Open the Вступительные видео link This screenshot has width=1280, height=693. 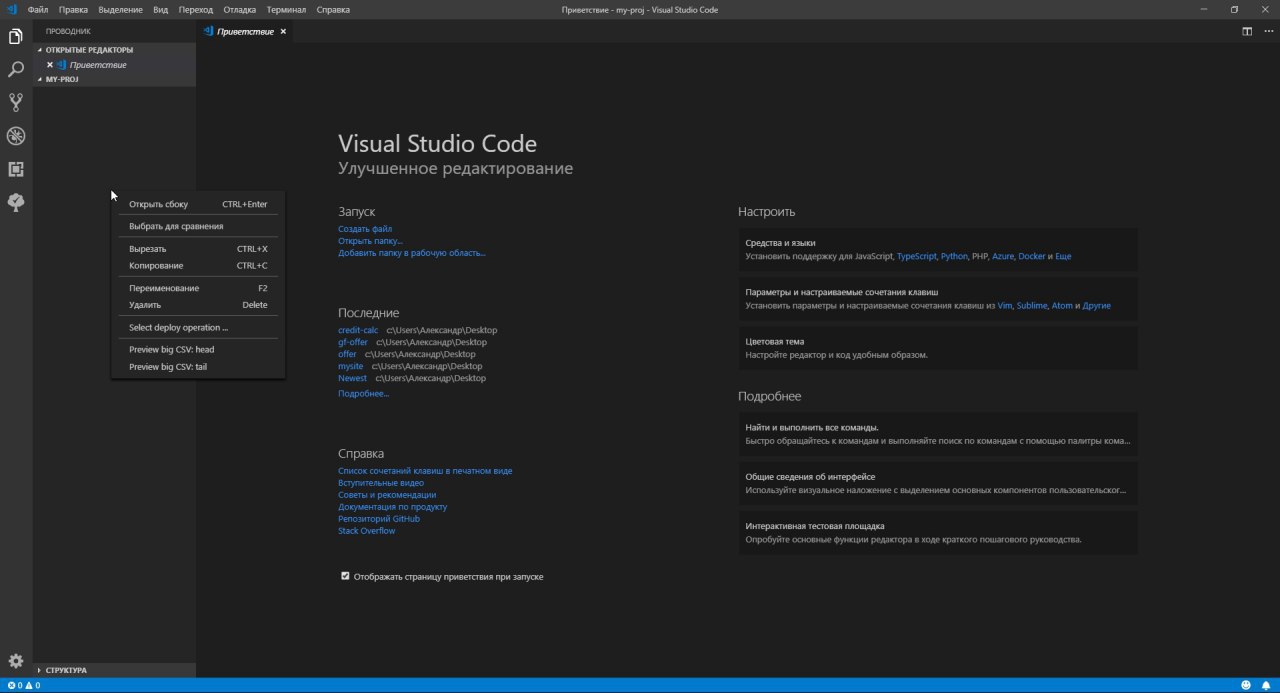click(x=381, y=482)
